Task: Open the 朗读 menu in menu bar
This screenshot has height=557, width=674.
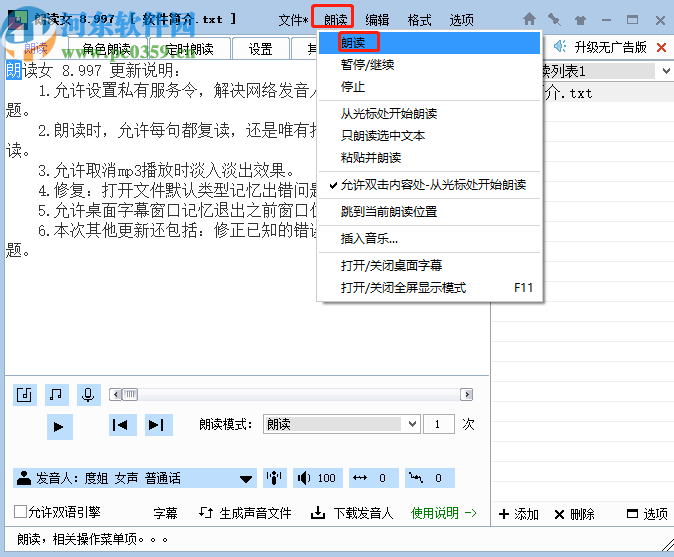Action: [x=335, y=20]
